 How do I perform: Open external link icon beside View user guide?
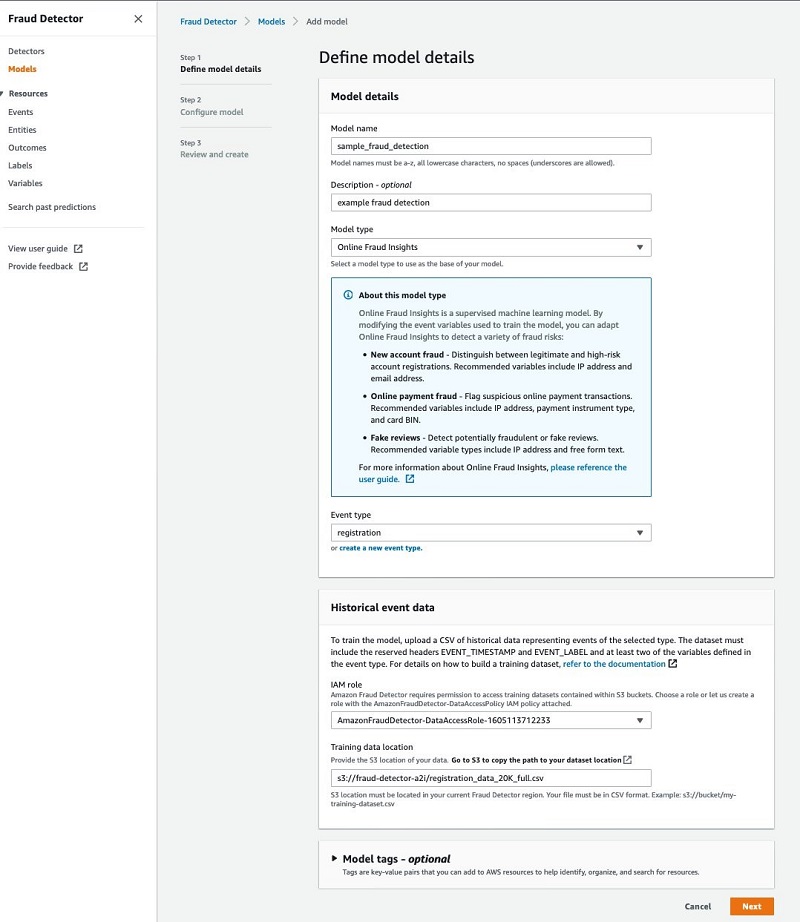coord(78,249)
